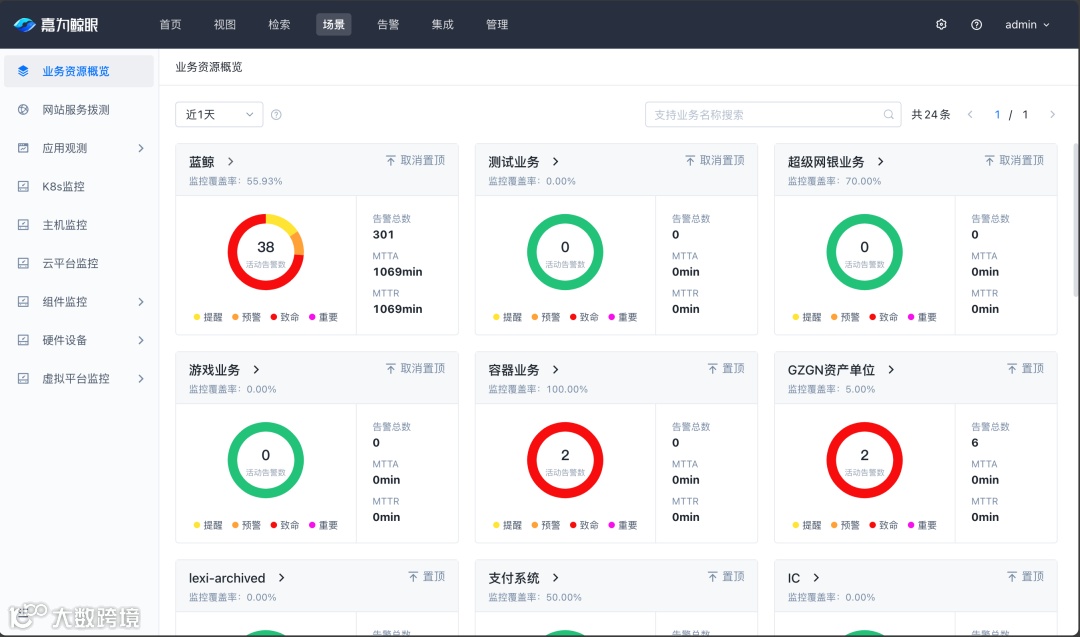1080x637 pixels.
Task: Click the 云平台监控 sidebar icon
Action: (23, 263)
